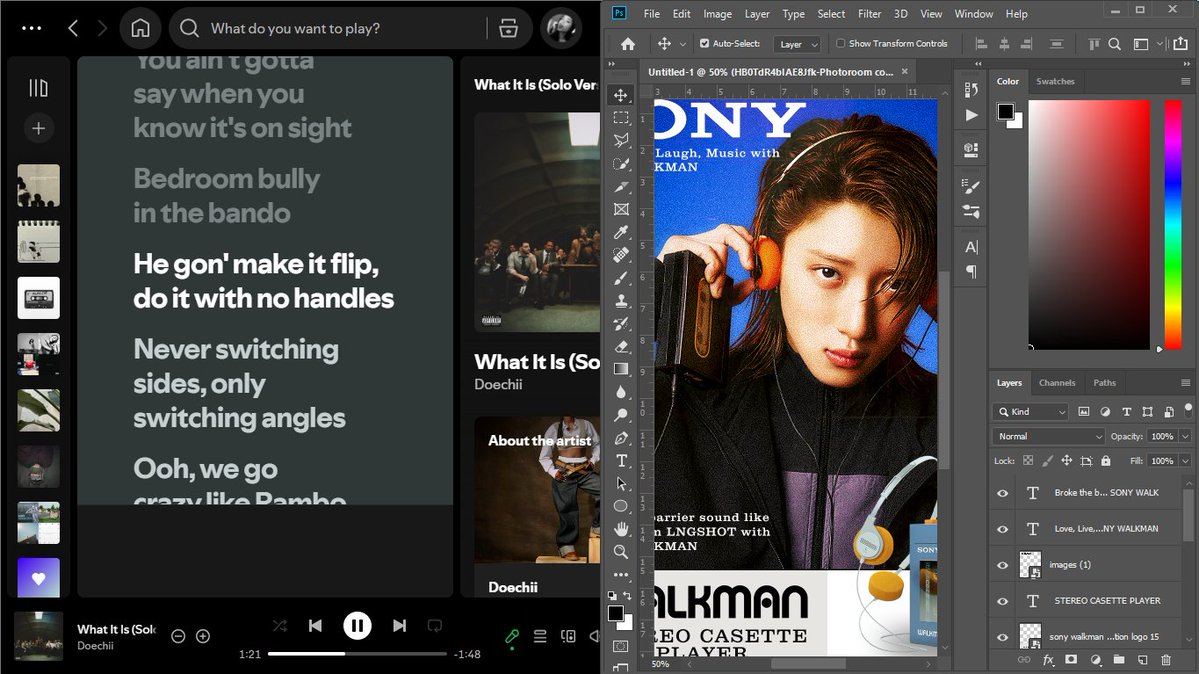Image resolution: width=1199 pixels, height=674 pixels.
Task: Click the hue spectrum slider in Color panel
Action: click(1173, 224)
